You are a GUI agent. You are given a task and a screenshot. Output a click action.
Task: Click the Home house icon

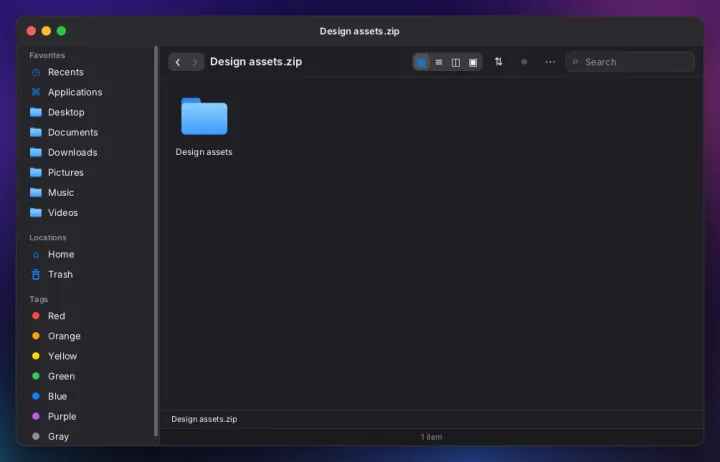[36, 255]
